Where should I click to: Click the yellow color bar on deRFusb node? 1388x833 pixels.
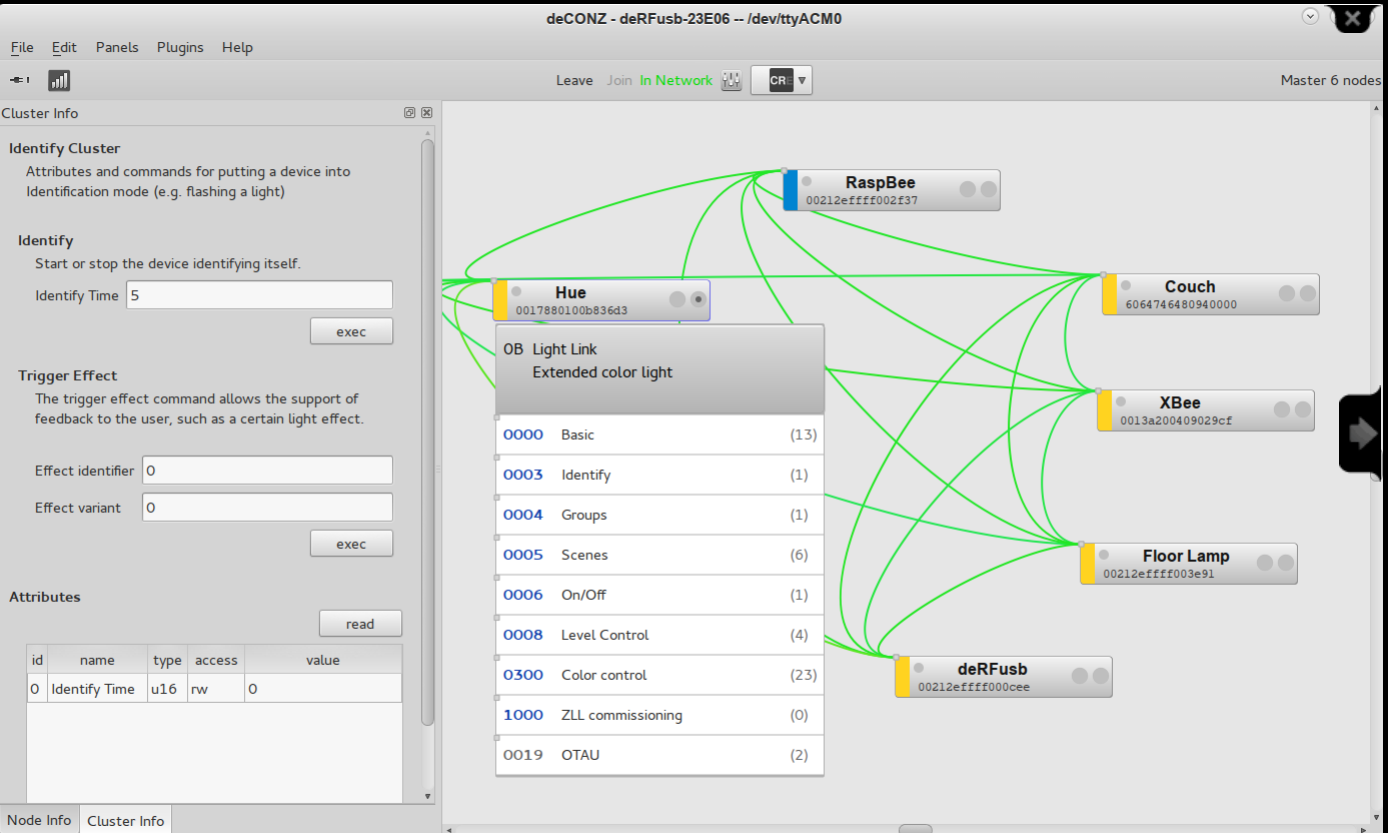[902, 677]
